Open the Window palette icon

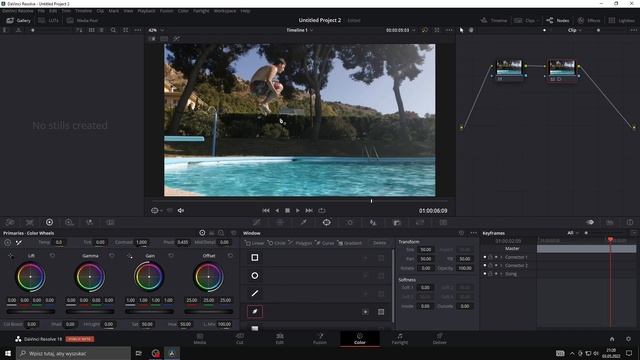327,222
